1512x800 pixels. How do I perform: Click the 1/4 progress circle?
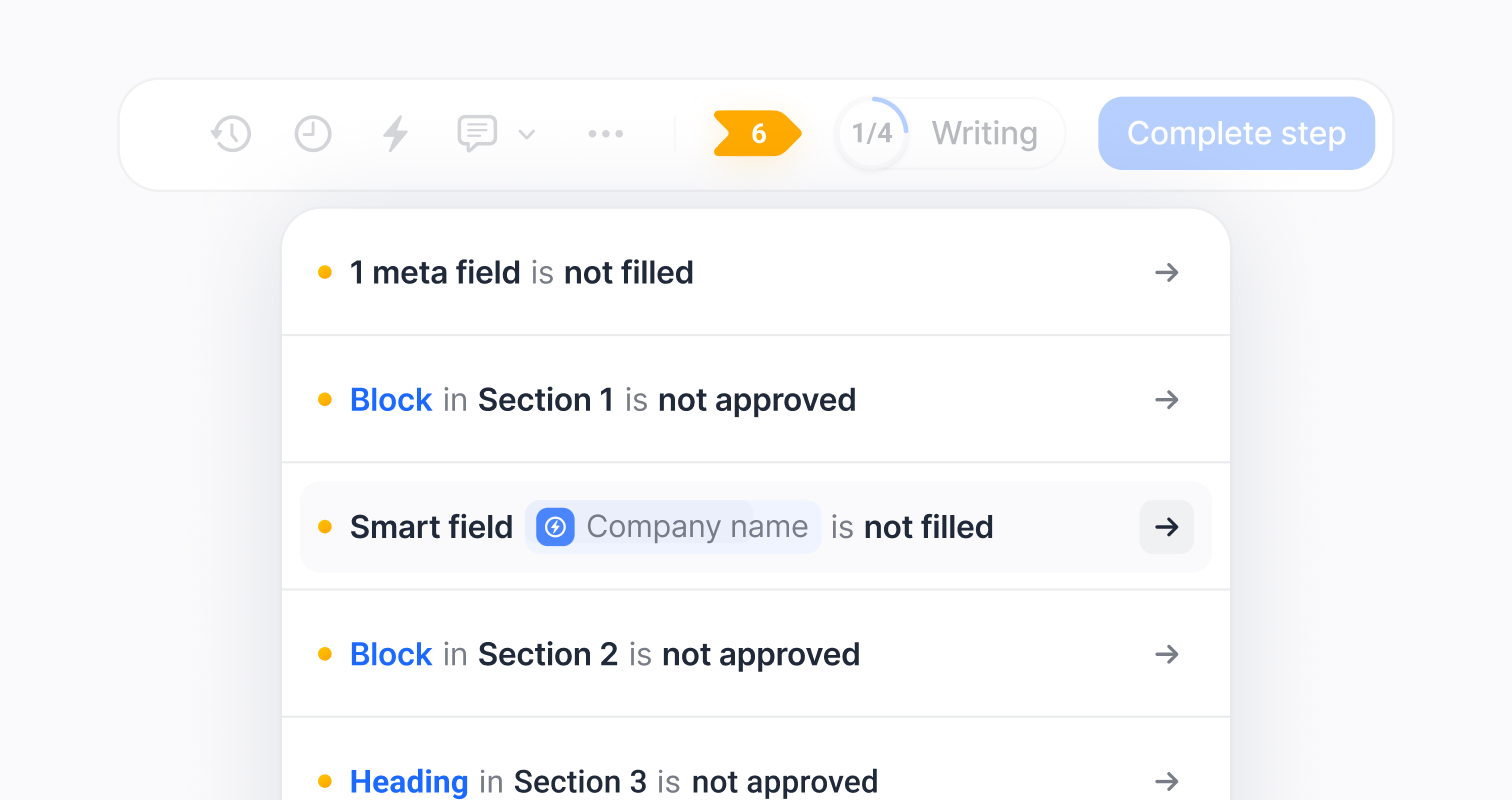coord(873,134)
